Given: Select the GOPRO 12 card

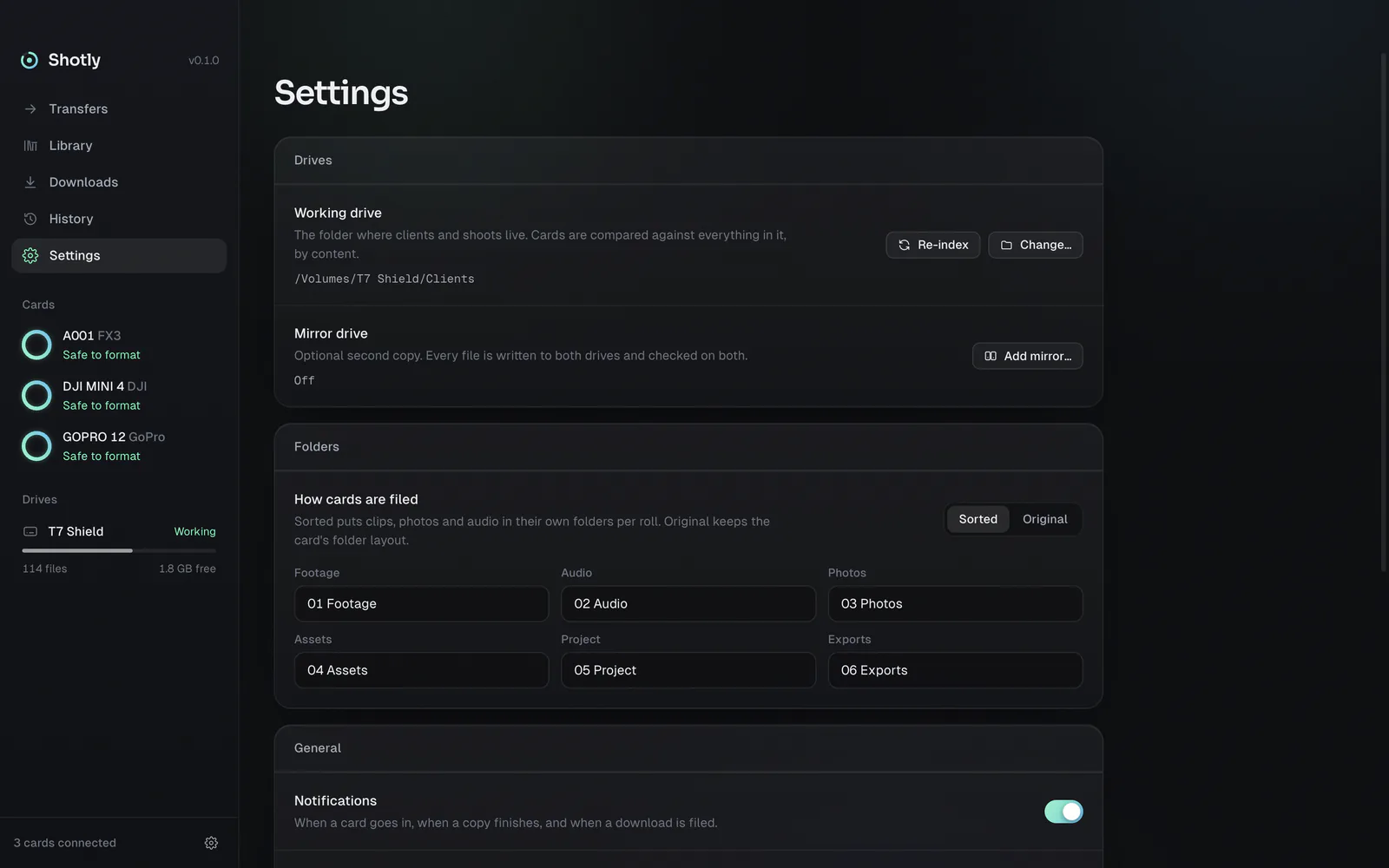Looking at the screenshot, I should pyautogui.click(x=119, y=446).
